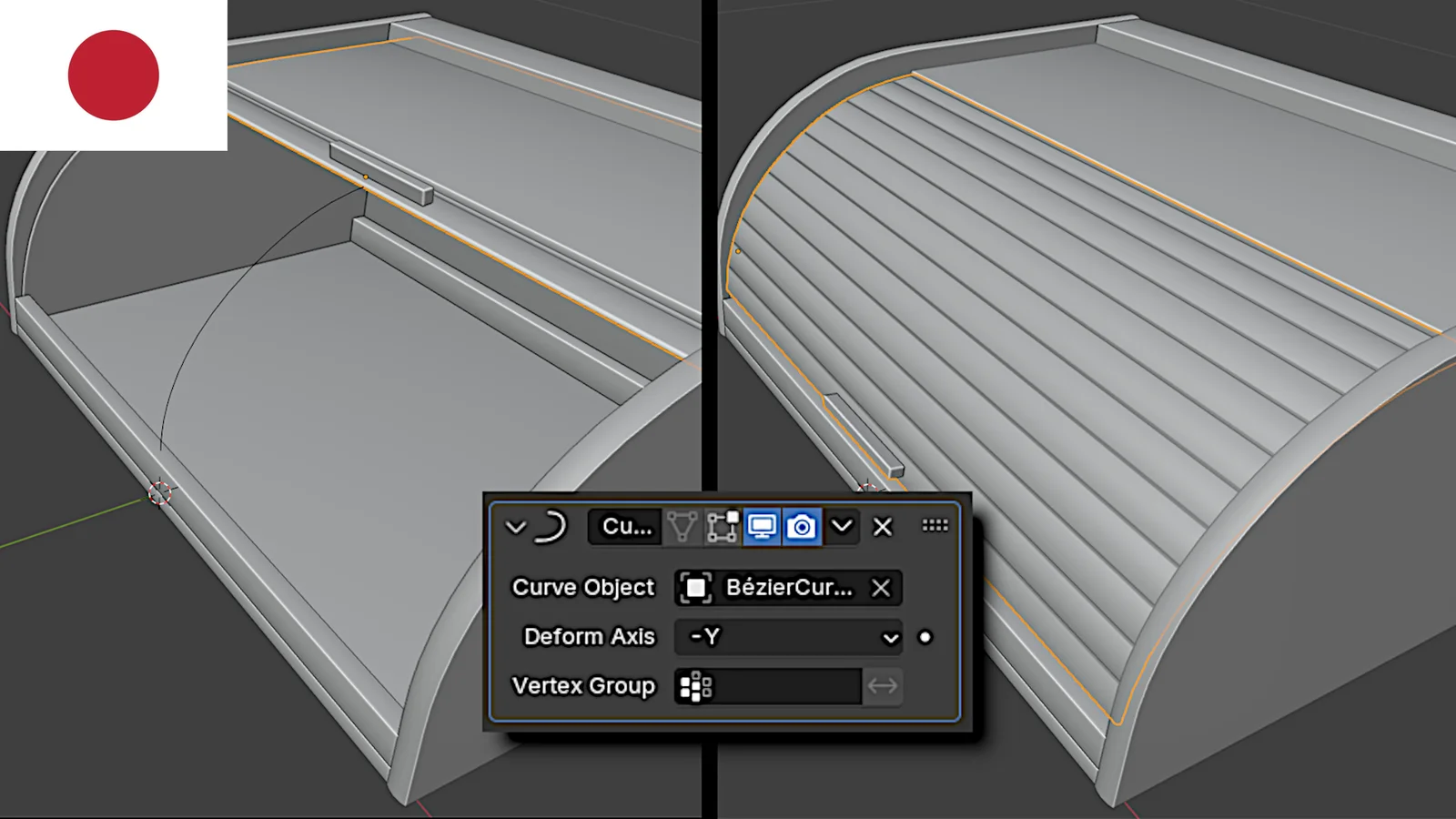Collapse the Curve modifier panel
The image size is (1456, 819).
click(515, 527)
